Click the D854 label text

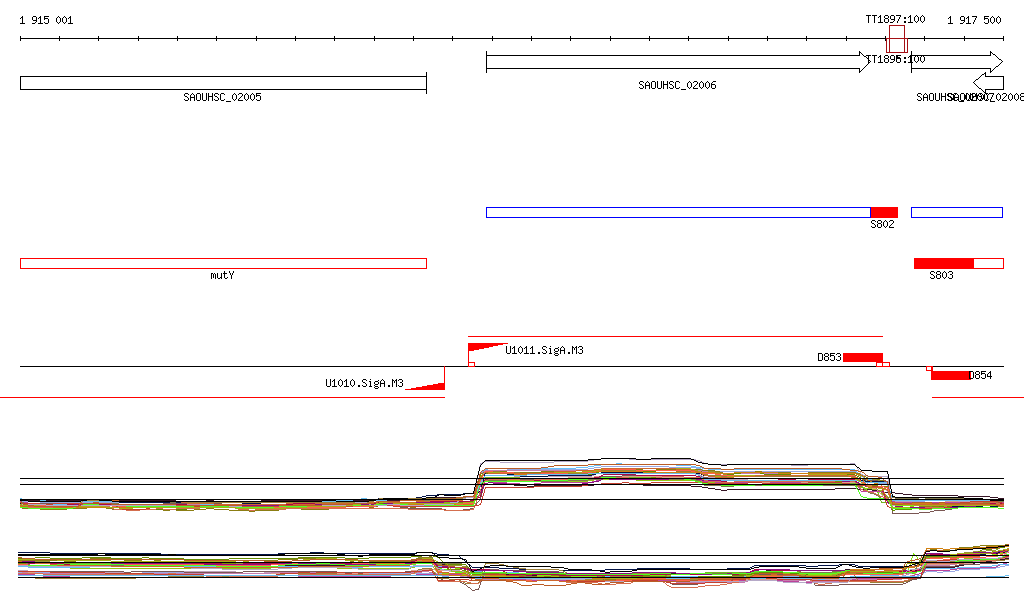(x=980, y=375)
